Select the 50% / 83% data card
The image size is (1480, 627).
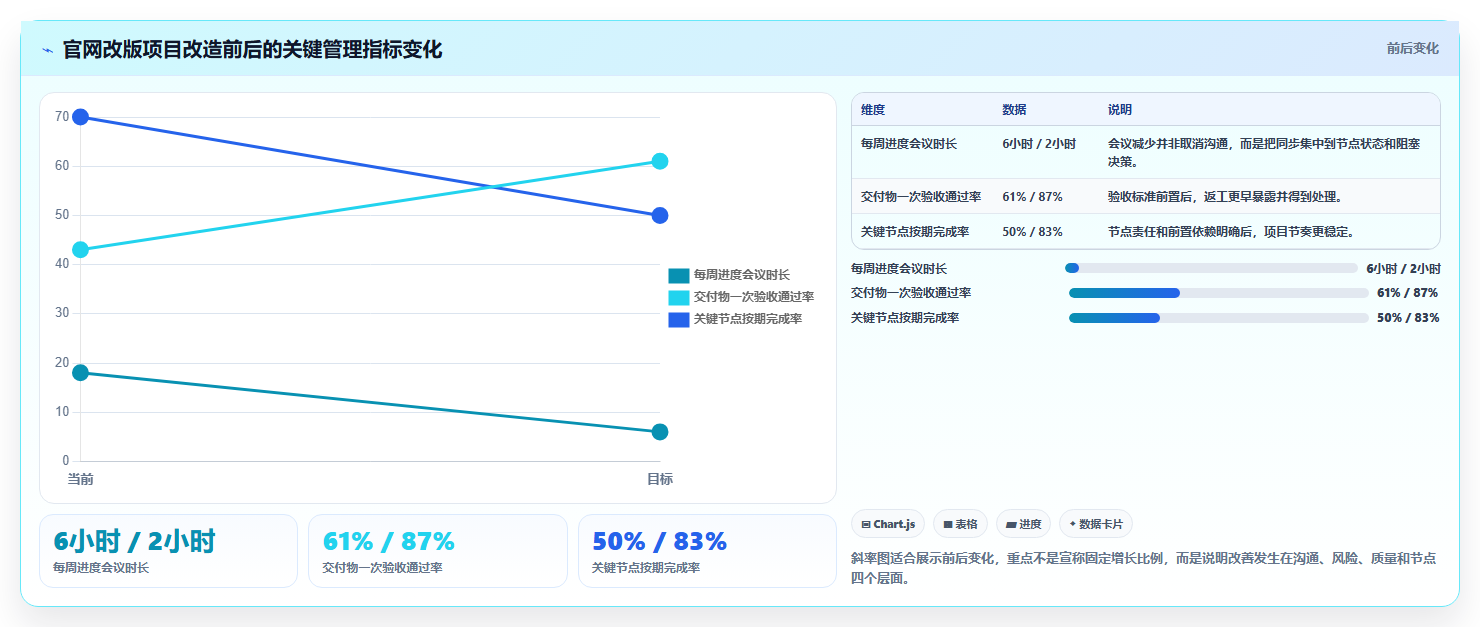(707, 551)
